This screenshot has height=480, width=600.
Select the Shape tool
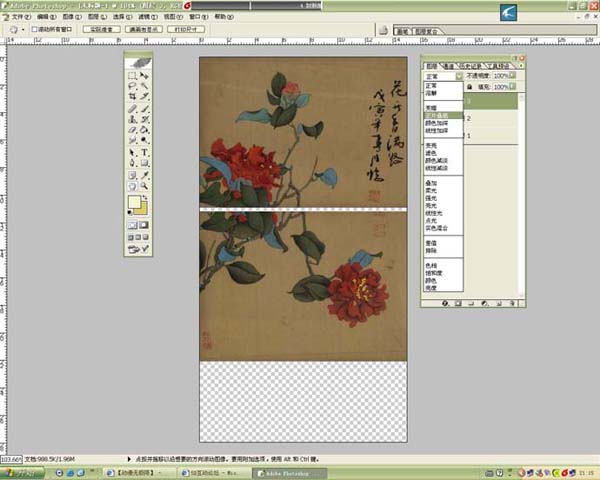(x=144, y=163)
